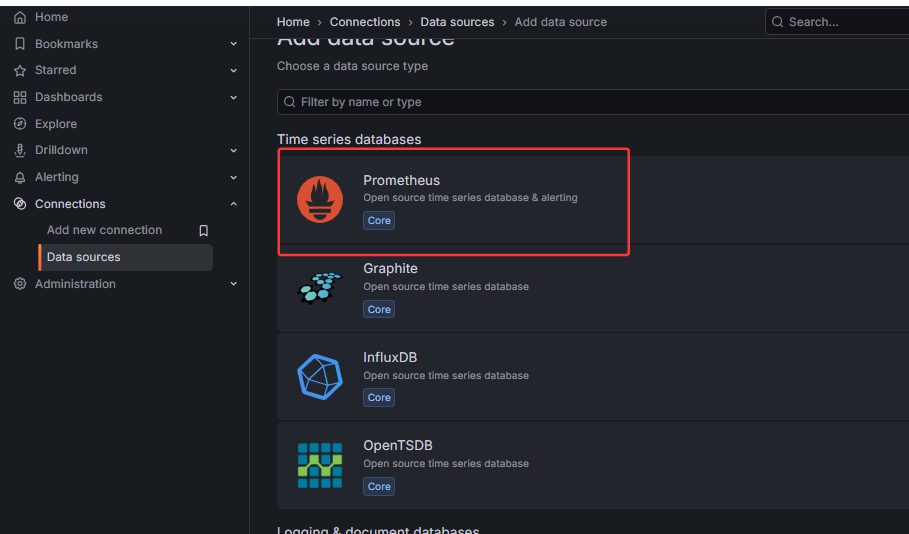Image resolution: width=909 pixels, height=534 pixels.
Task: Click the Connections icon in sidebar
Action: [x=20, y=204]
